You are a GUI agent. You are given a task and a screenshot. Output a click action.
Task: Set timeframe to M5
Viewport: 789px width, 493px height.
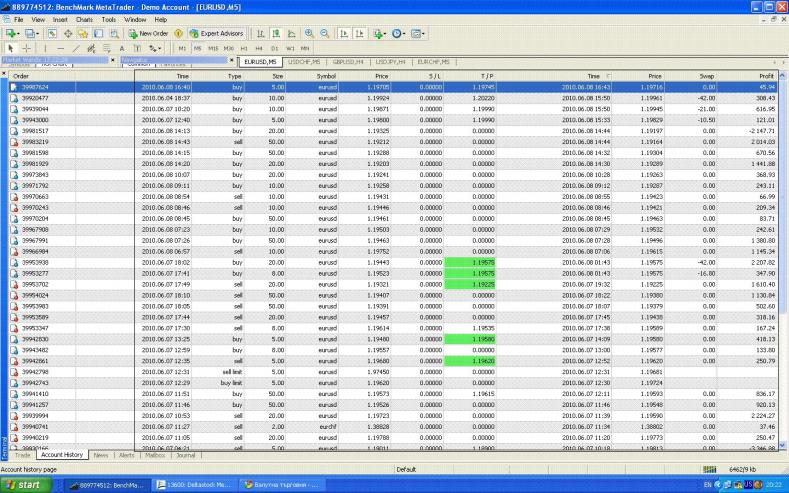tap(197, 48)
